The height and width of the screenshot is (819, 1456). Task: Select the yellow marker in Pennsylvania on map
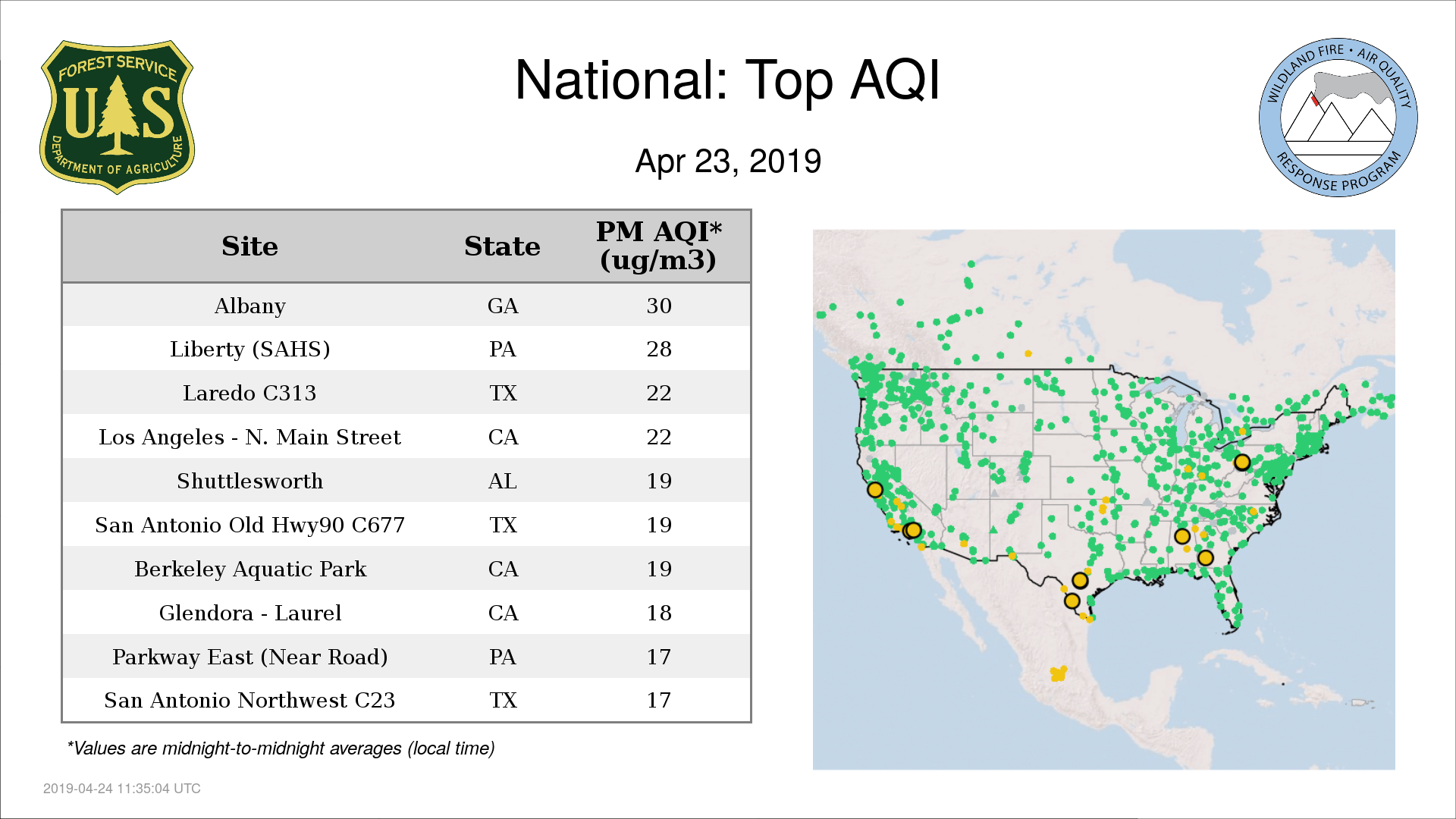pos(1241,462)
